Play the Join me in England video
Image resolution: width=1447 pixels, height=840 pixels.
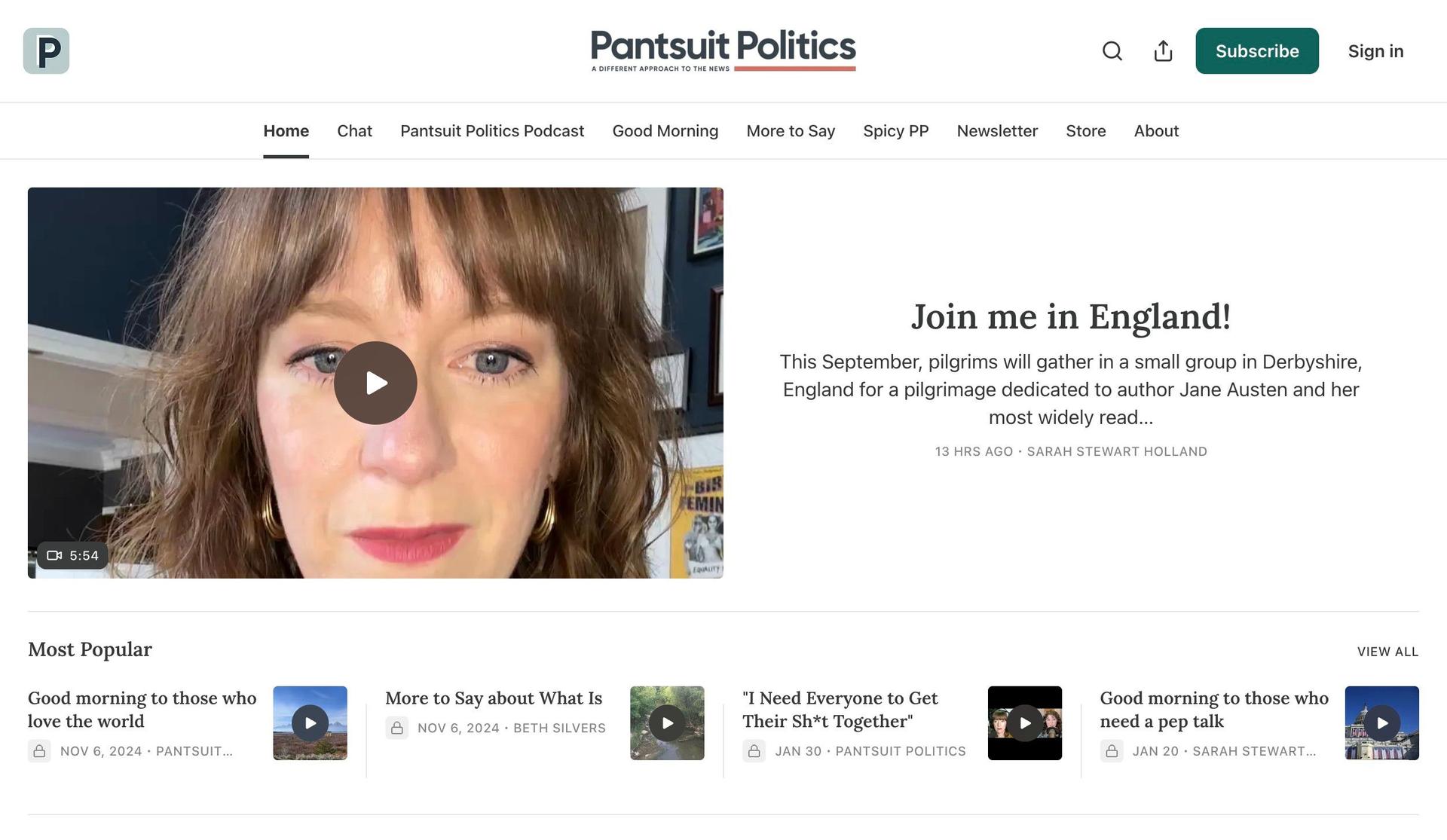click(375, 383)
